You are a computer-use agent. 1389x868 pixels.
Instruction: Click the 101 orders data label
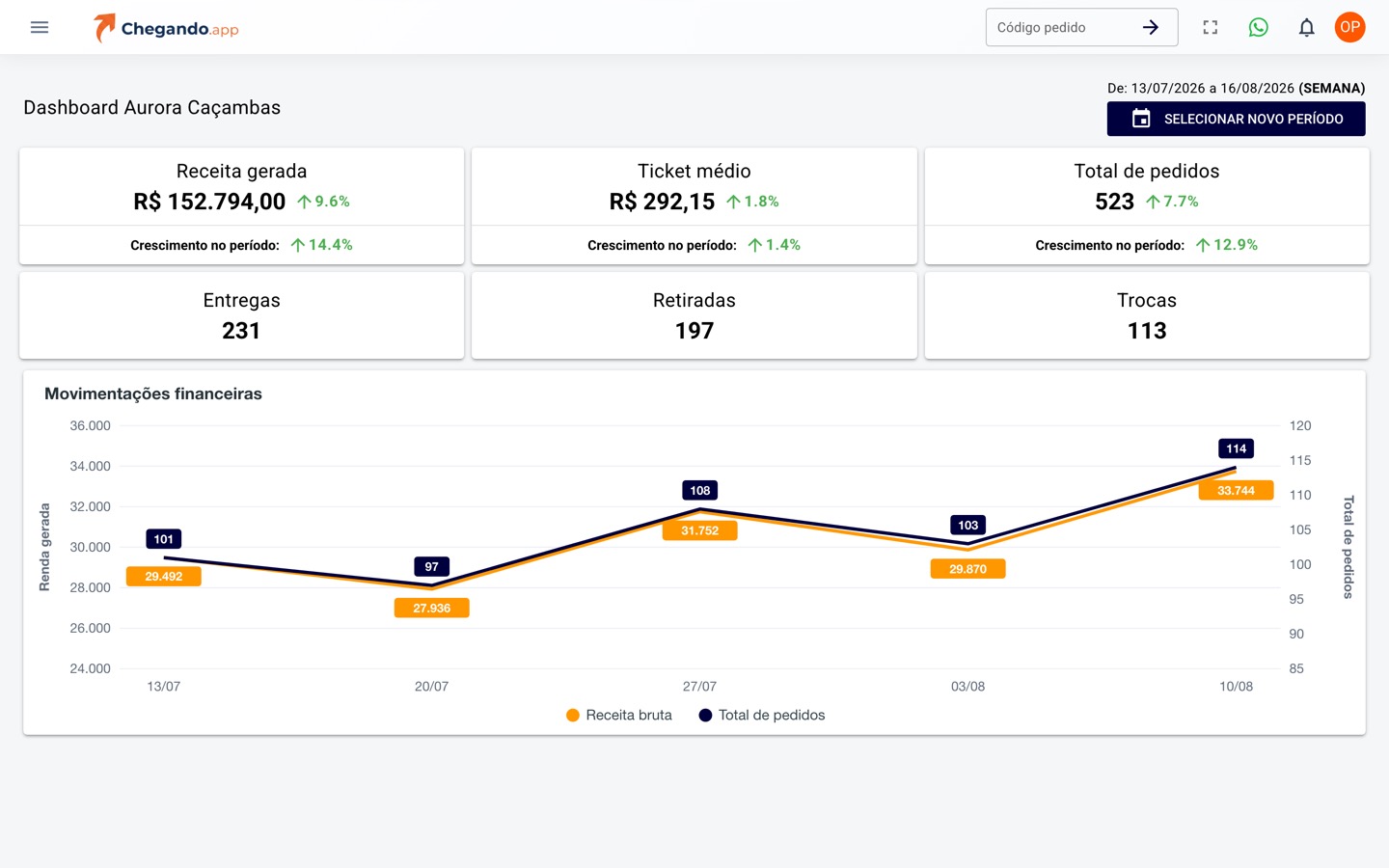[x=164, y=539]
